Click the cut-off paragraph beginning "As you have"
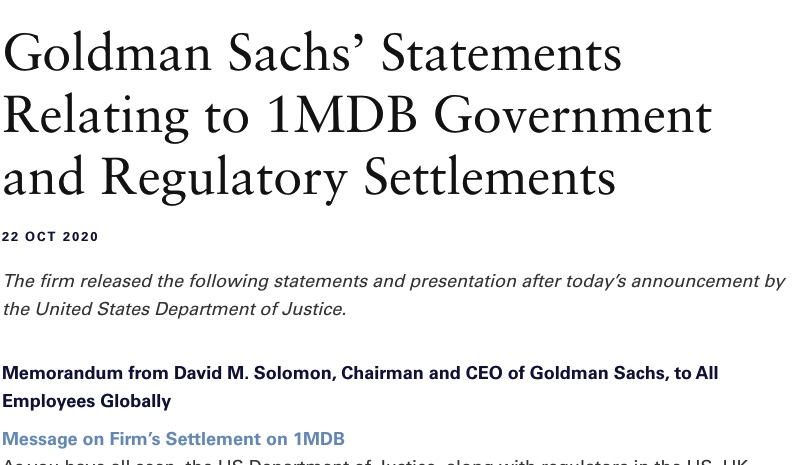The height and width of the screenshot is (465, 808). [x=375, y=461]
